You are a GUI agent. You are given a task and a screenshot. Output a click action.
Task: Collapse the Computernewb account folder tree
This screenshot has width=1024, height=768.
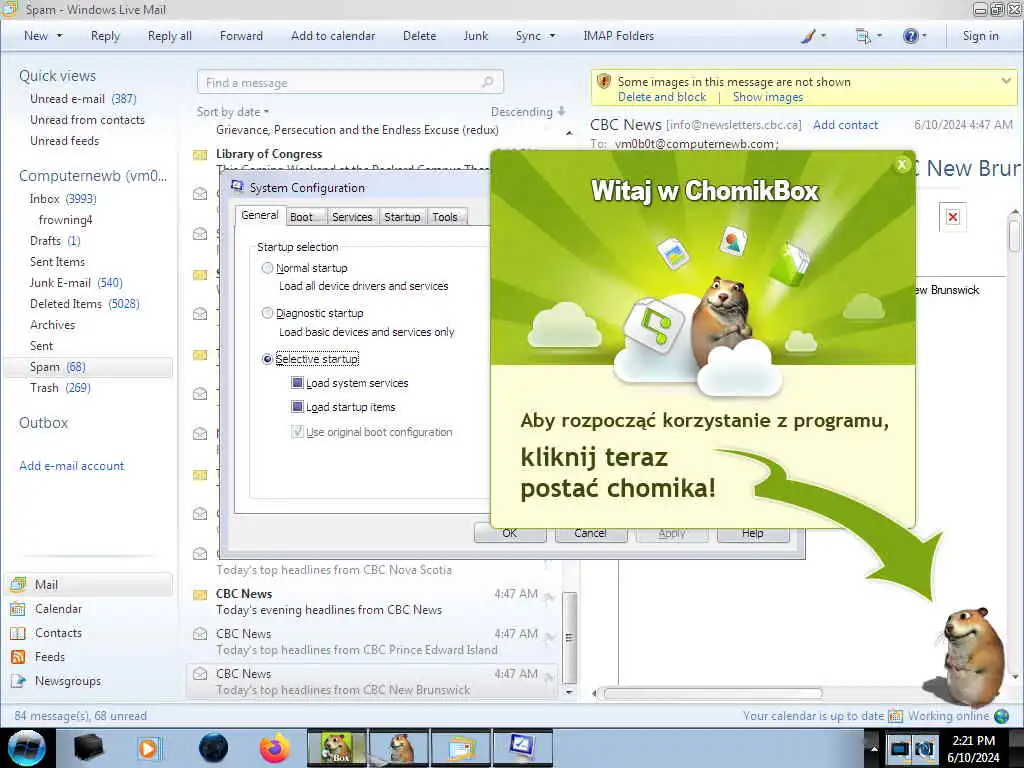point(93,176)
